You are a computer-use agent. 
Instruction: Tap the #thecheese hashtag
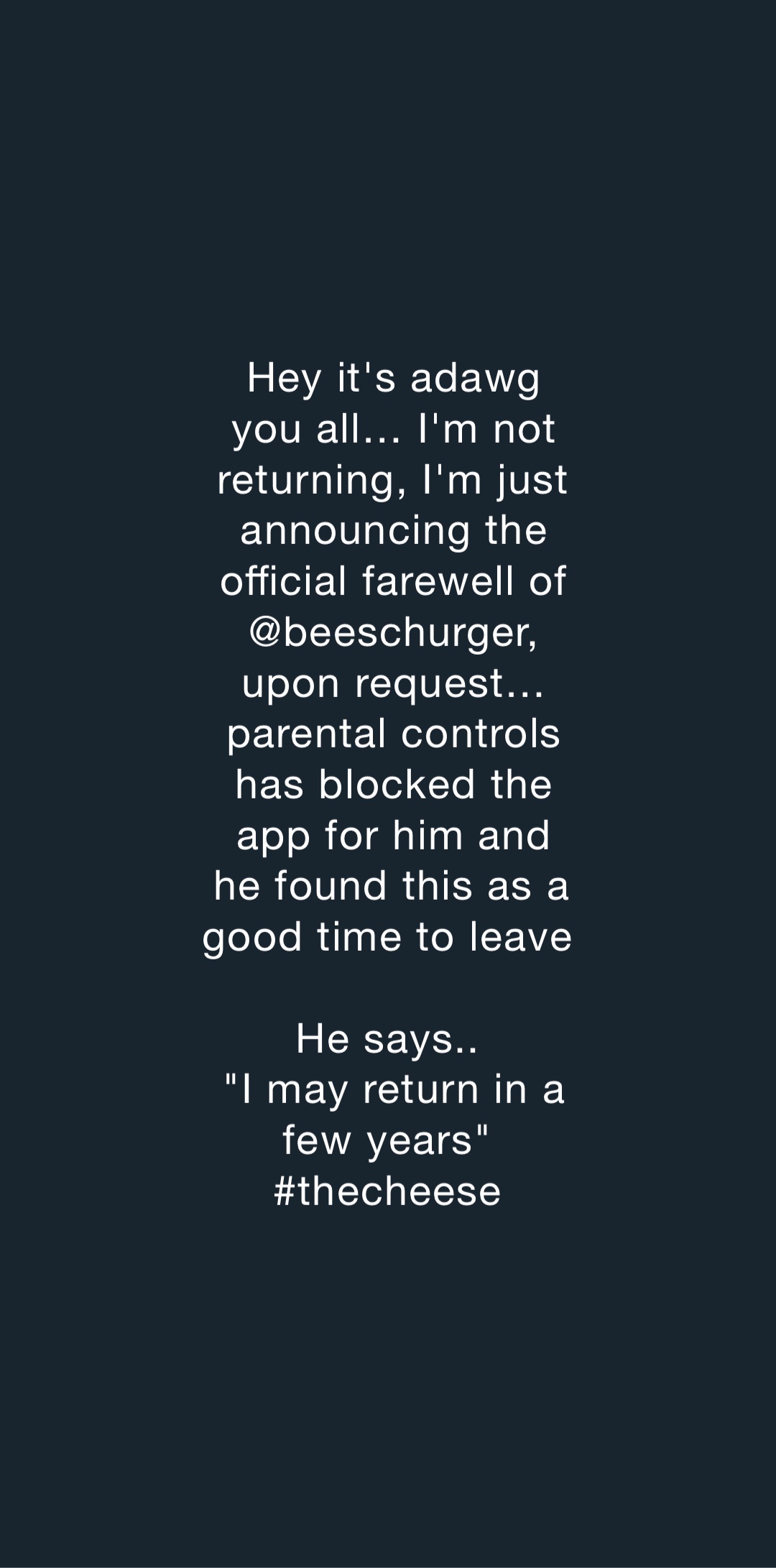pyautogui.click(x=387, y=1191)
